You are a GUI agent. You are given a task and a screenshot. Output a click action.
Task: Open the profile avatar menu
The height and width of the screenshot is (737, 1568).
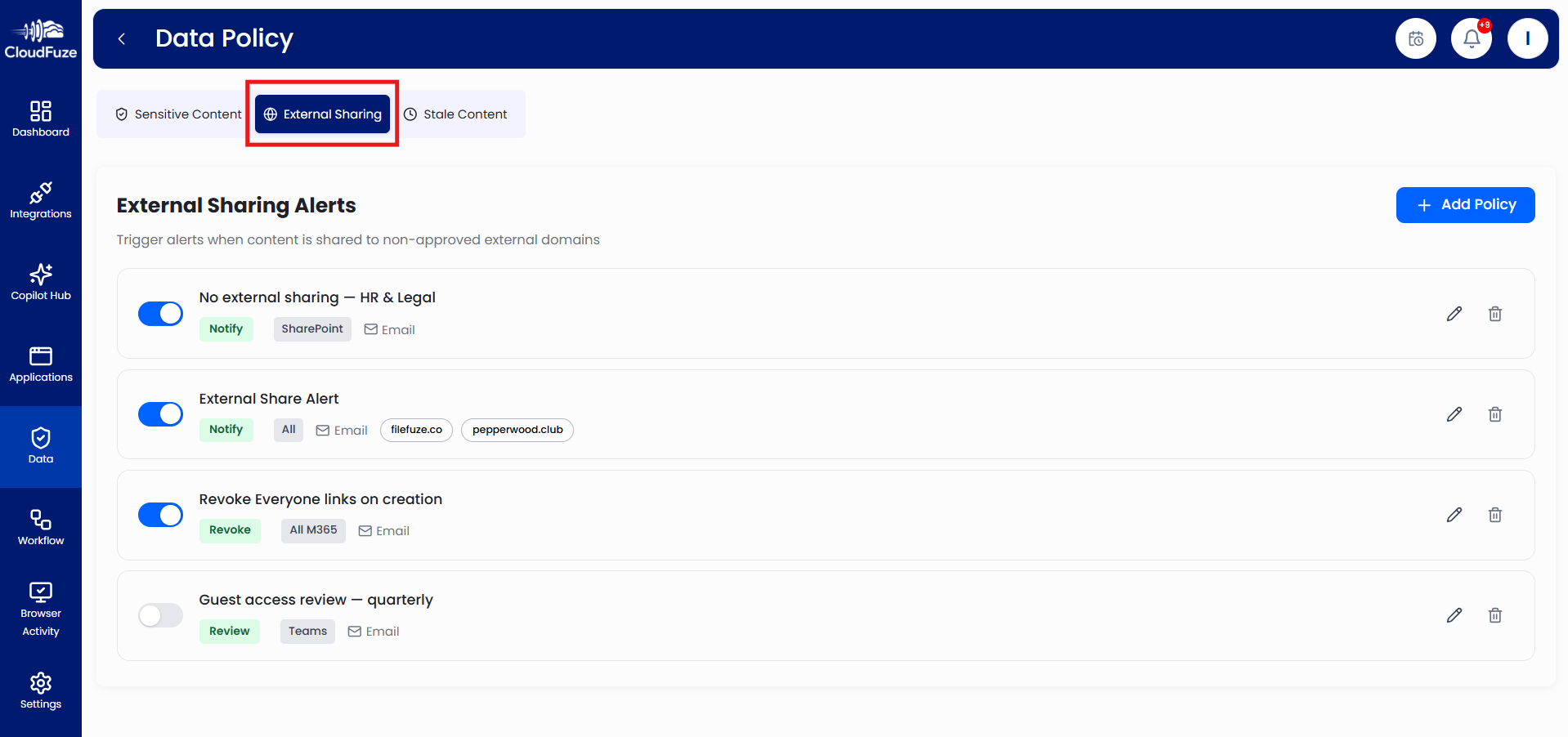[1527, 38]
